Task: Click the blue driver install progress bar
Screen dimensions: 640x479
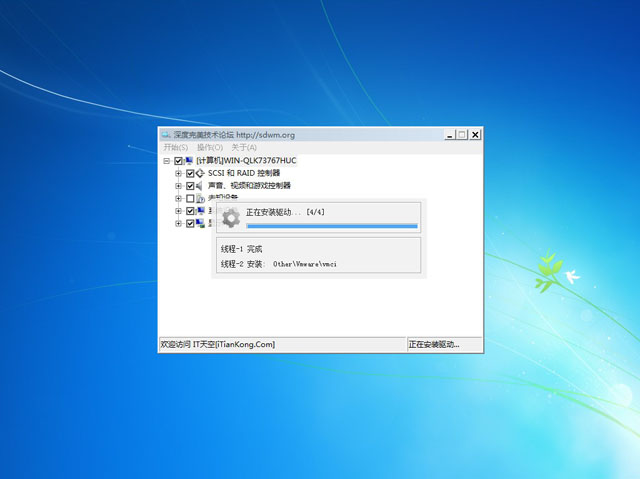Action: point(332,226)
